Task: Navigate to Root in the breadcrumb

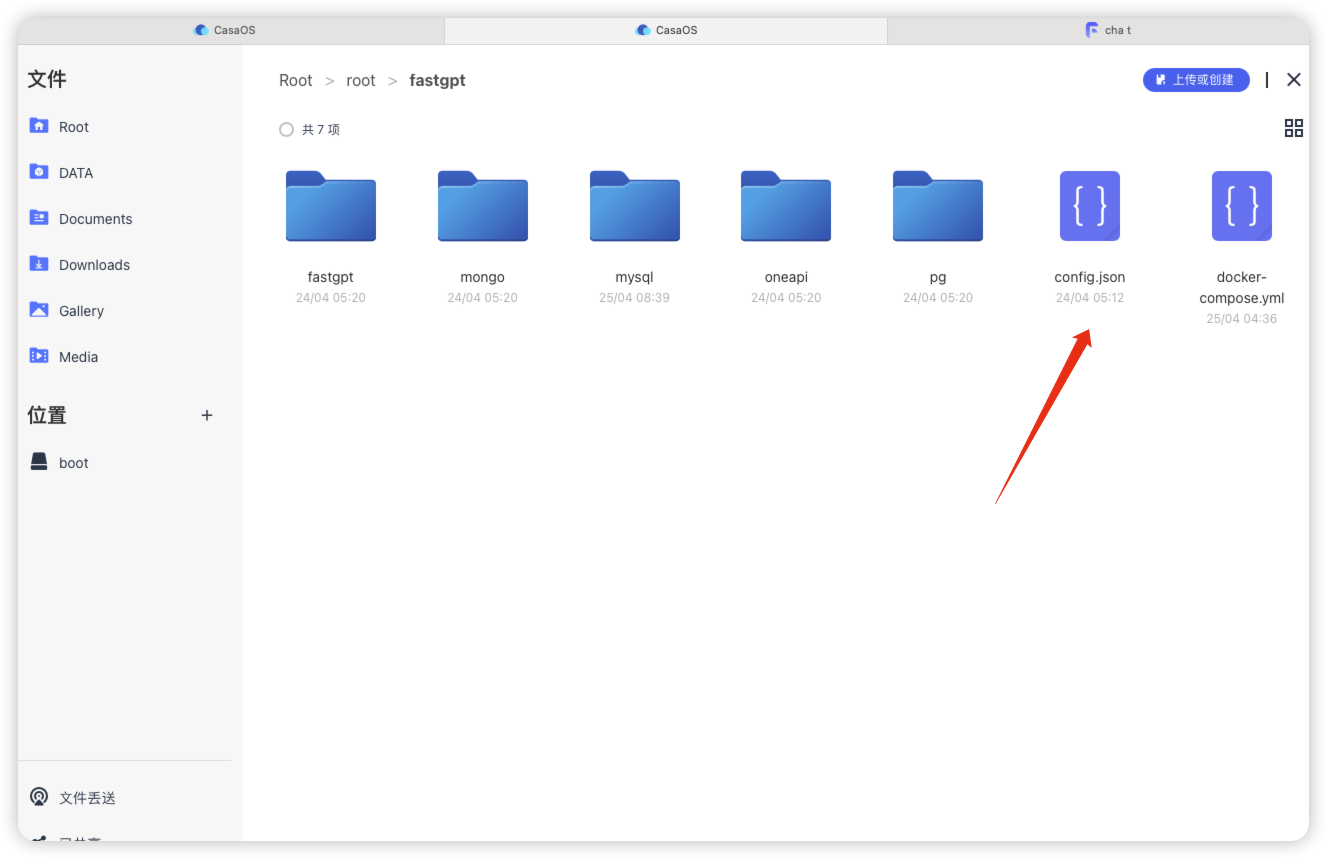Action: click(x=296, y=81)
